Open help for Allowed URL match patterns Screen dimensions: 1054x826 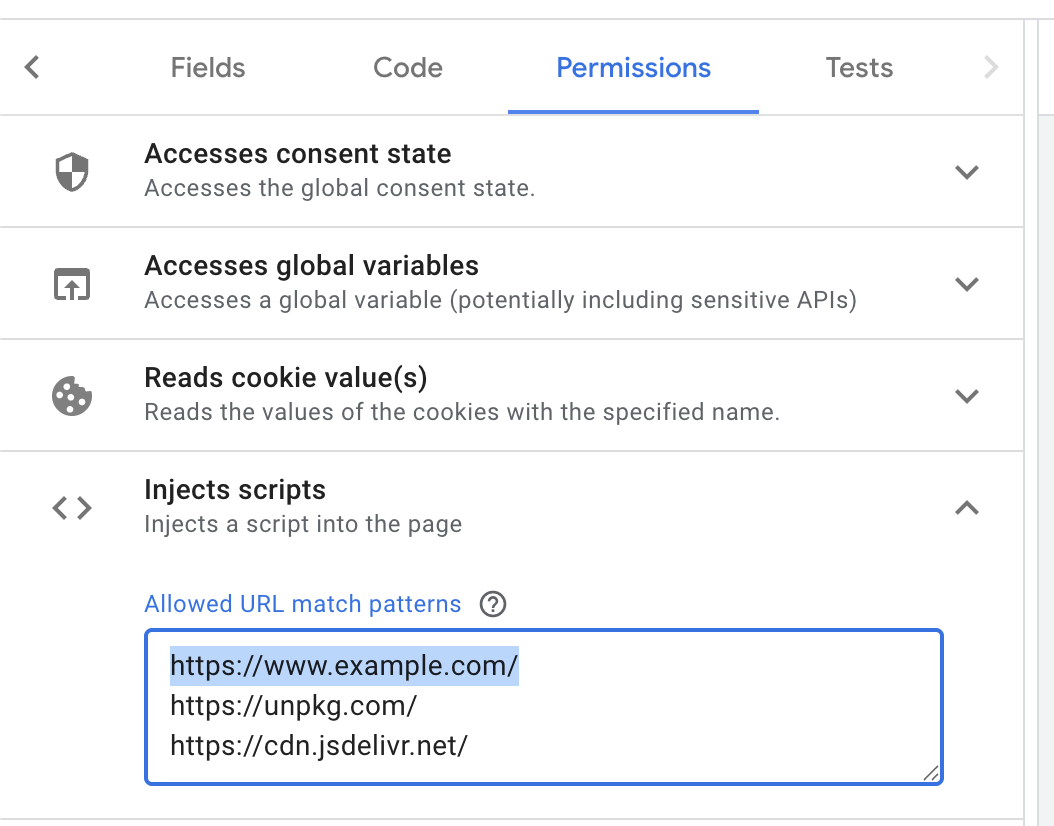(x=493, y=604)
